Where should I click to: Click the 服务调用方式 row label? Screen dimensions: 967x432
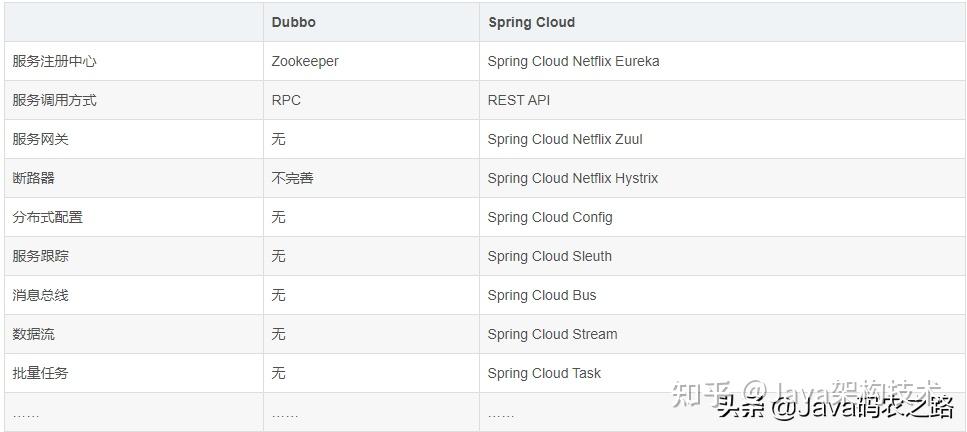[x=54, y=100]
